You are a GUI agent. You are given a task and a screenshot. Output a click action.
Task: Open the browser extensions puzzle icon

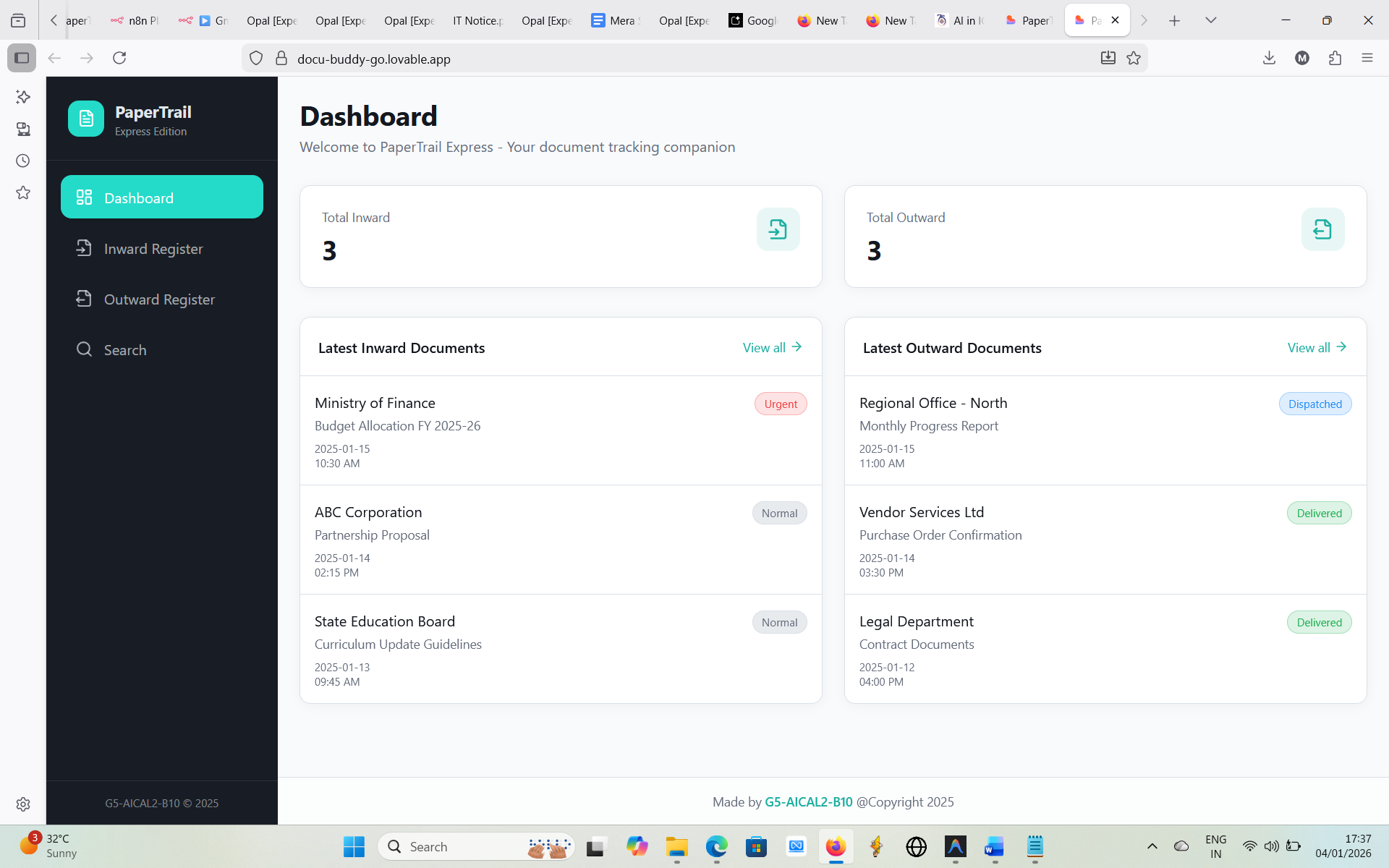pyautogui.click(x=1335, y=59)
